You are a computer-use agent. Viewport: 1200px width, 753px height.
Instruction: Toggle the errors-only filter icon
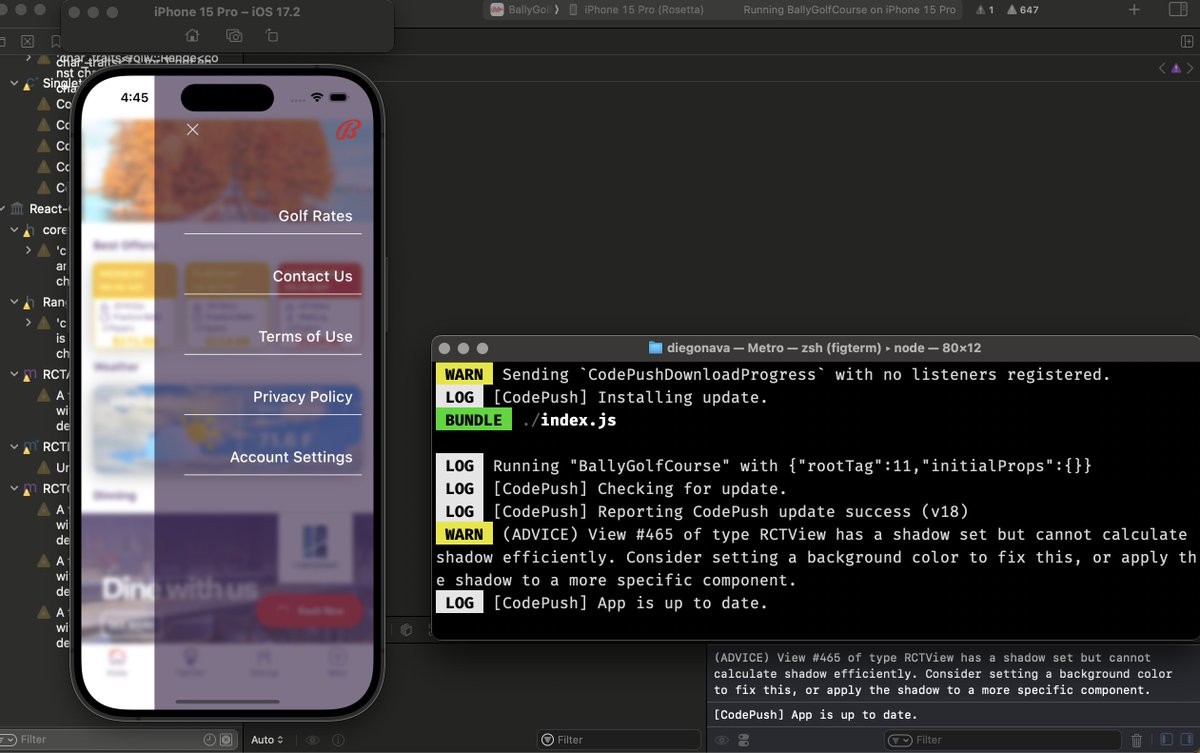225,740
